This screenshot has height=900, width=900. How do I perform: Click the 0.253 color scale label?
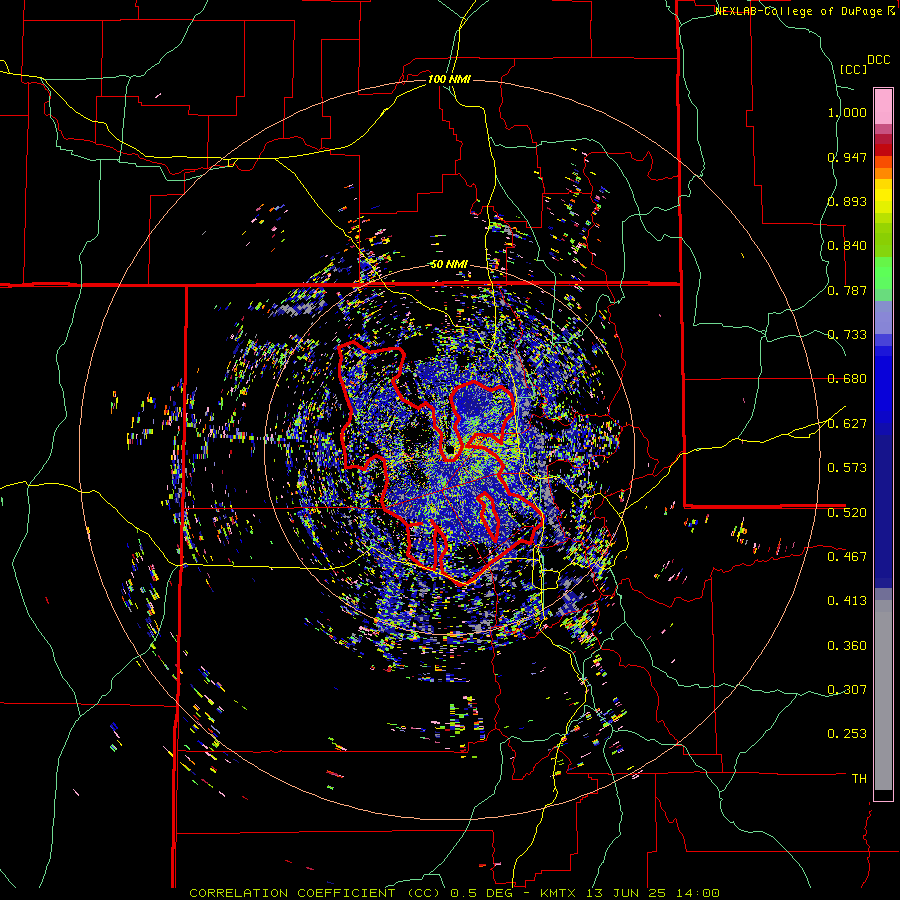tap(847, 734)
